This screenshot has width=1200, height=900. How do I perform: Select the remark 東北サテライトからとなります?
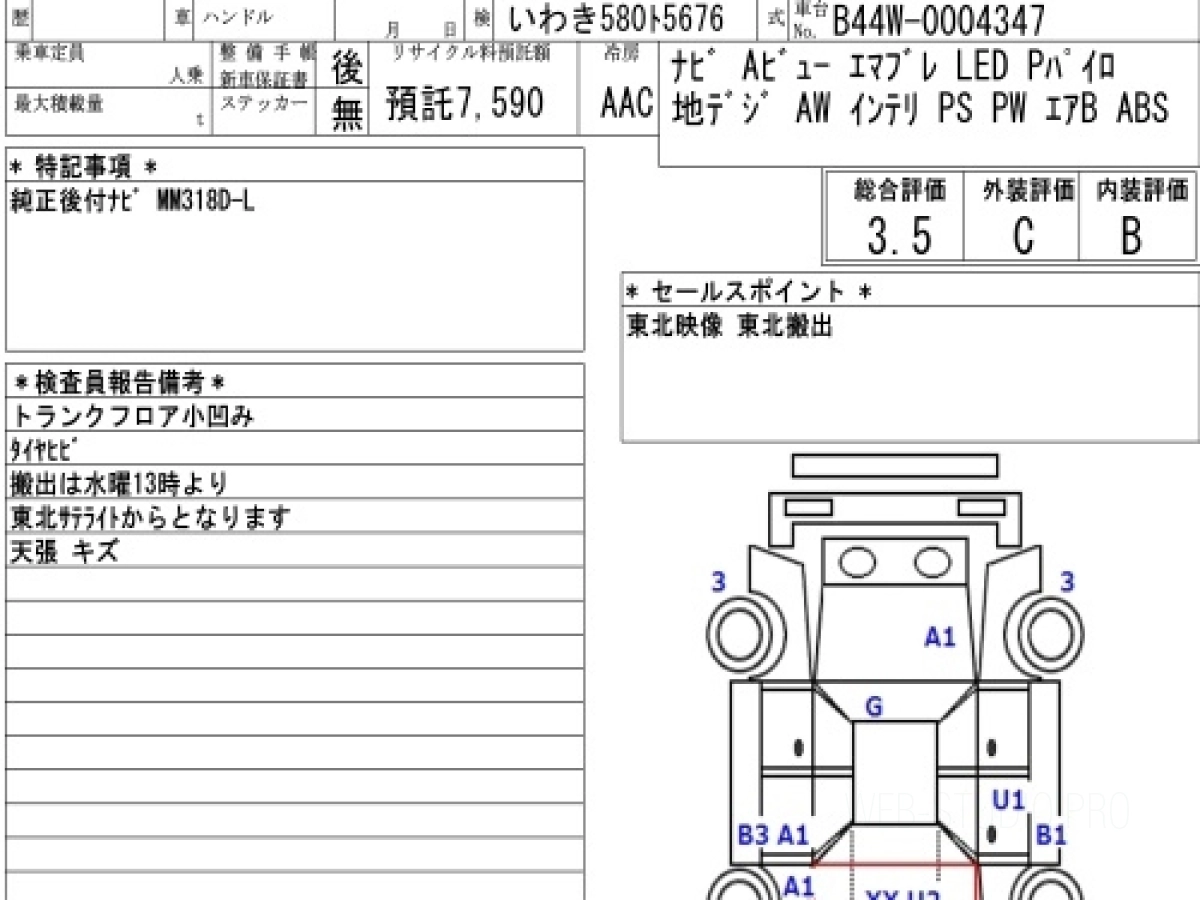pos(151,517)
